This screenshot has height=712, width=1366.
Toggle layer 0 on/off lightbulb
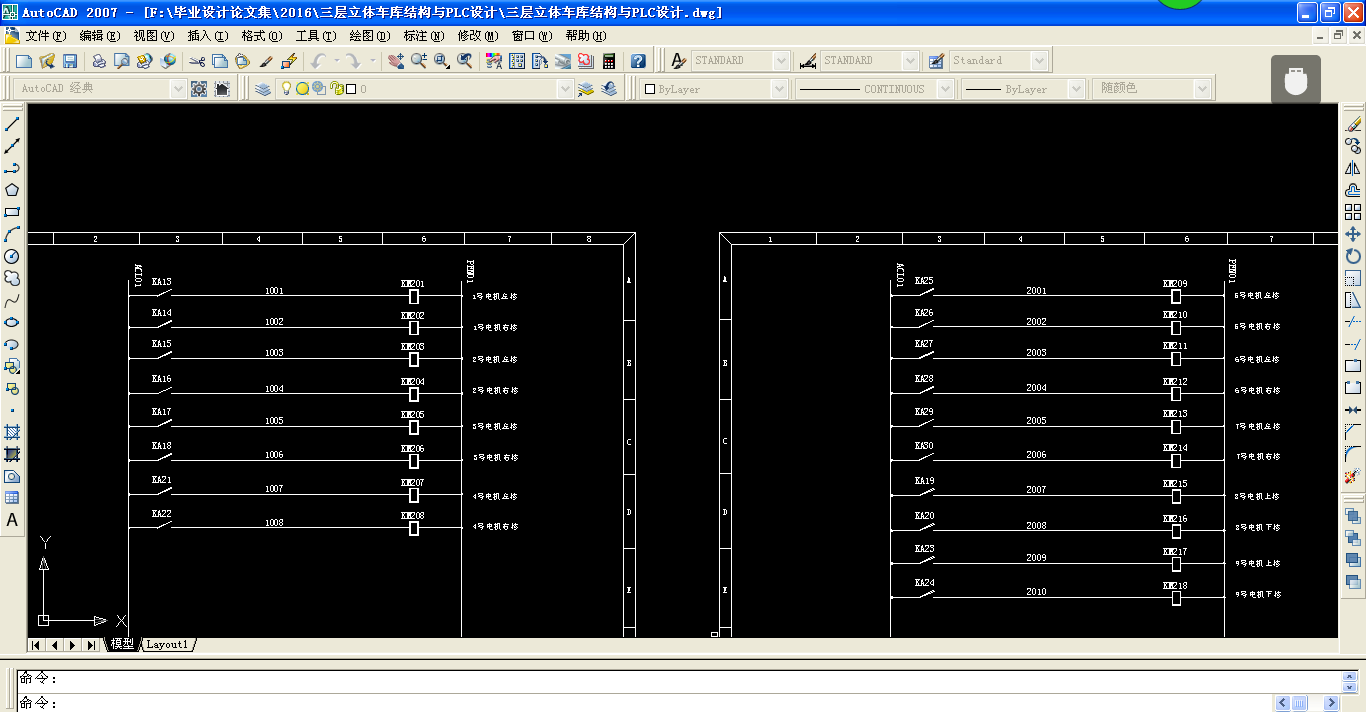click(x=286, y=89)
